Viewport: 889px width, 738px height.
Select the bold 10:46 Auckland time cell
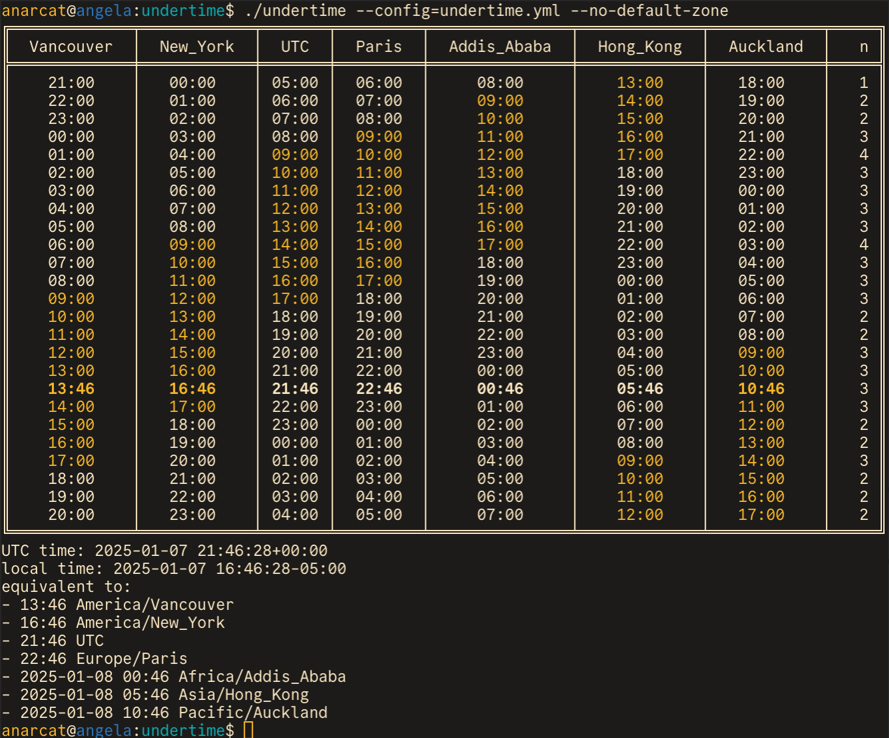(x=761, y=389)
